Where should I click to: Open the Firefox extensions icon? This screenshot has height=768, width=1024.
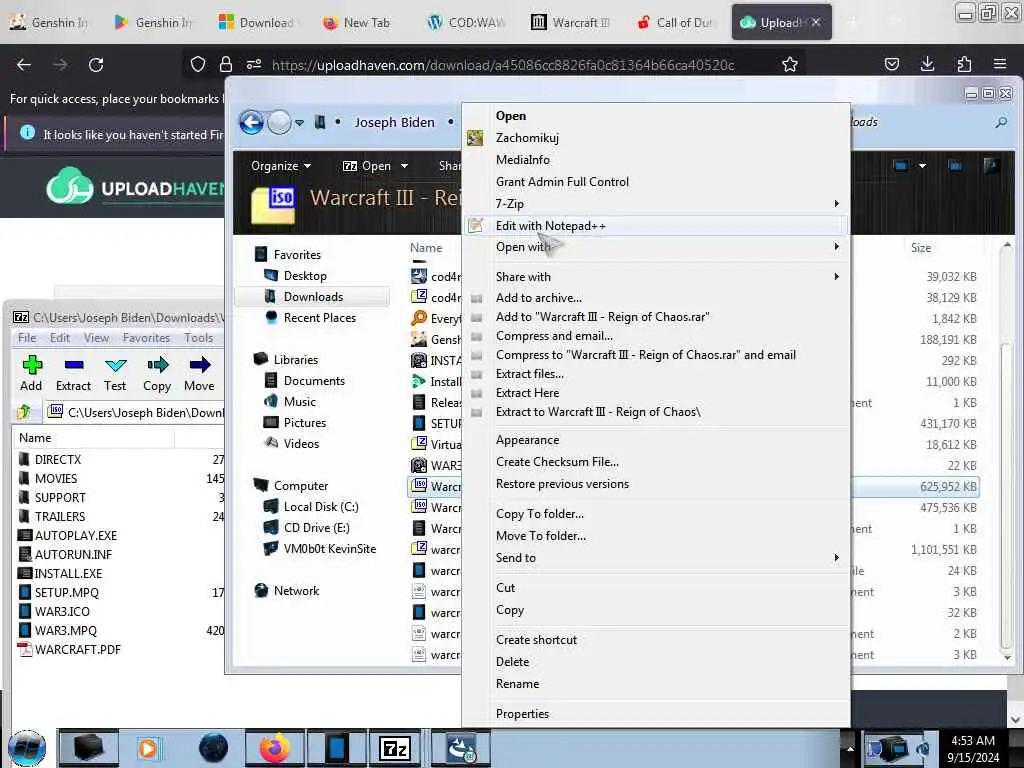[964, 64]
